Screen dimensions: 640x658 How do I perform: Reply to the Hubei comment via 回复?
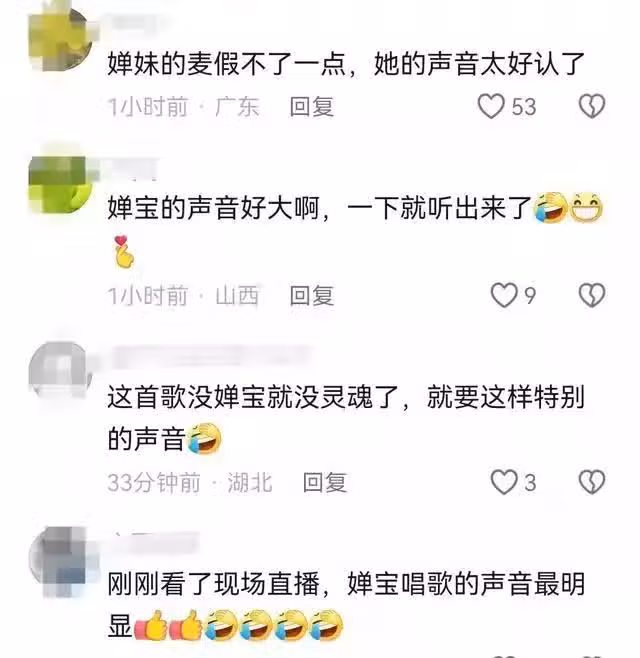pyautogui.click(x=325, y=482)
